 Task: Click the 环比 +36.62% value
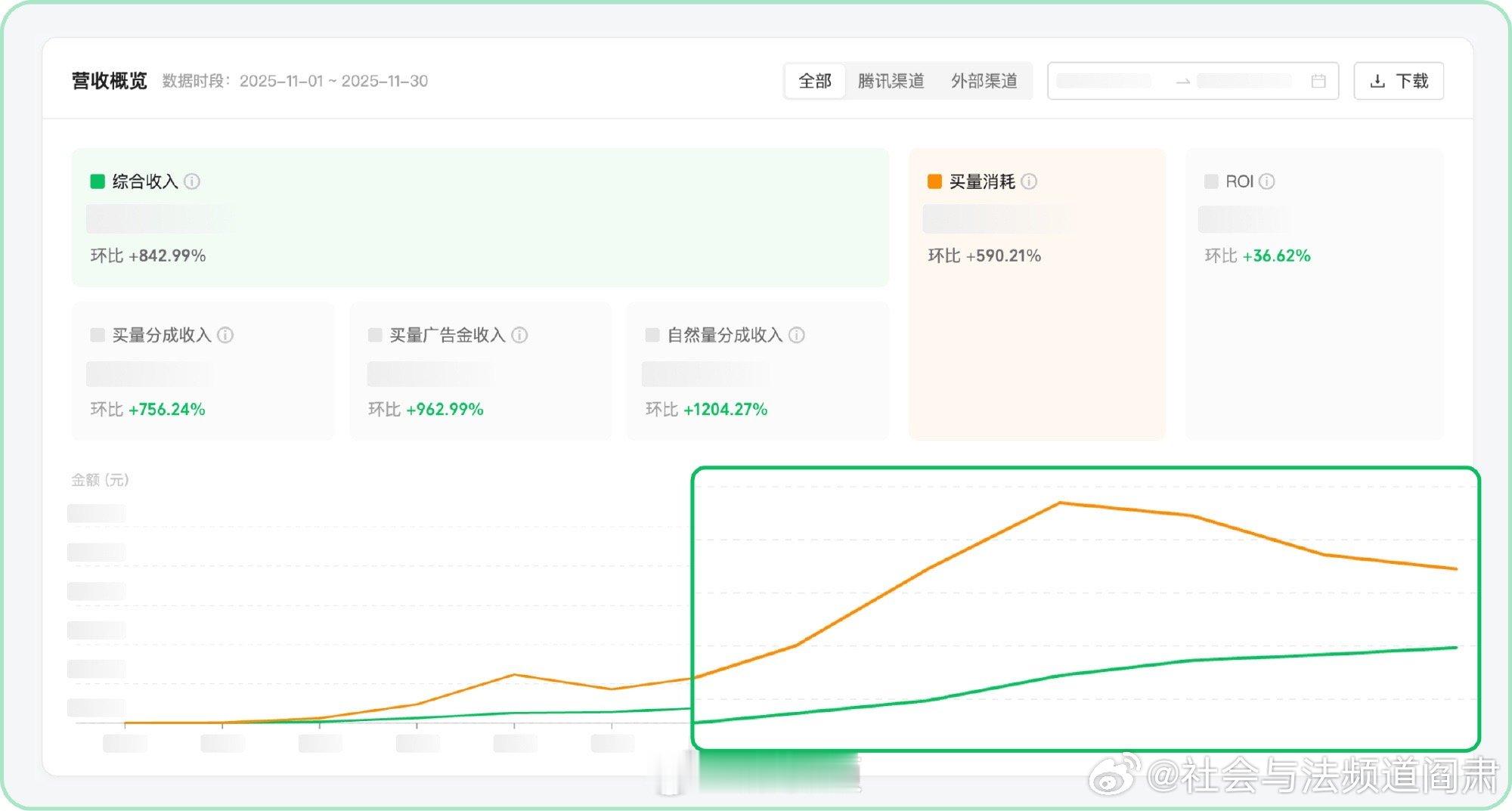[1257, 255]
